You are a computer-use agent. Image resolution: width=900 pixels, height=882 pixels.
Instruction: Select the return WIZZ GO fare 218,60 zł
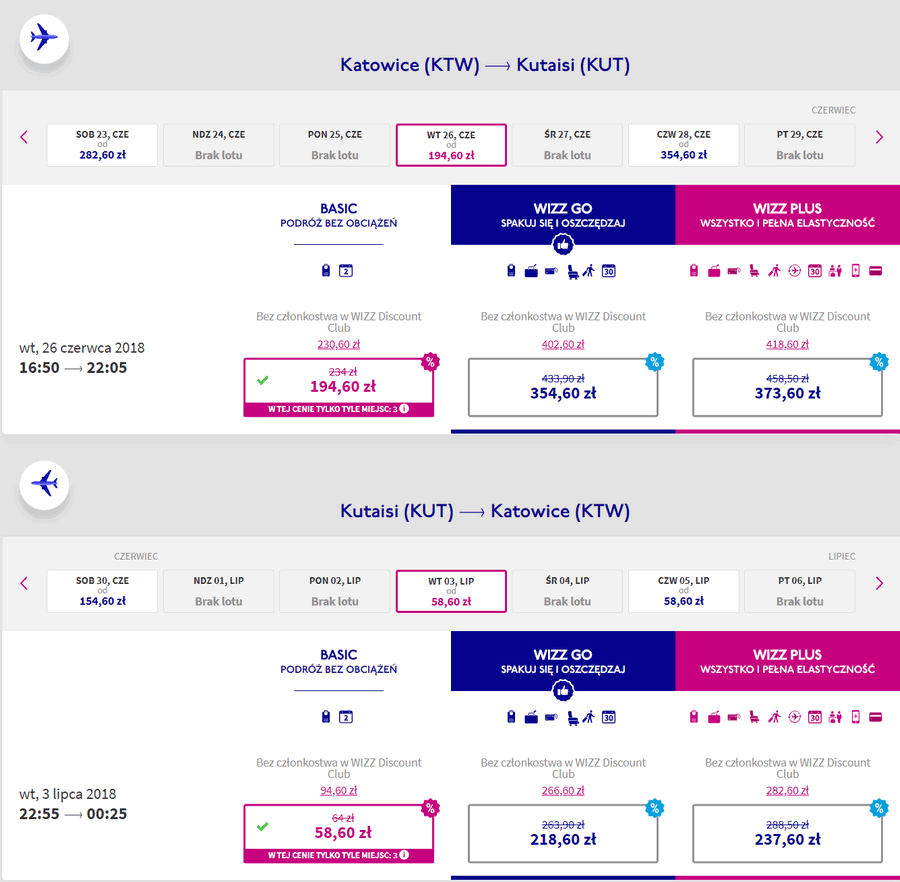click(x=562, y=833)
